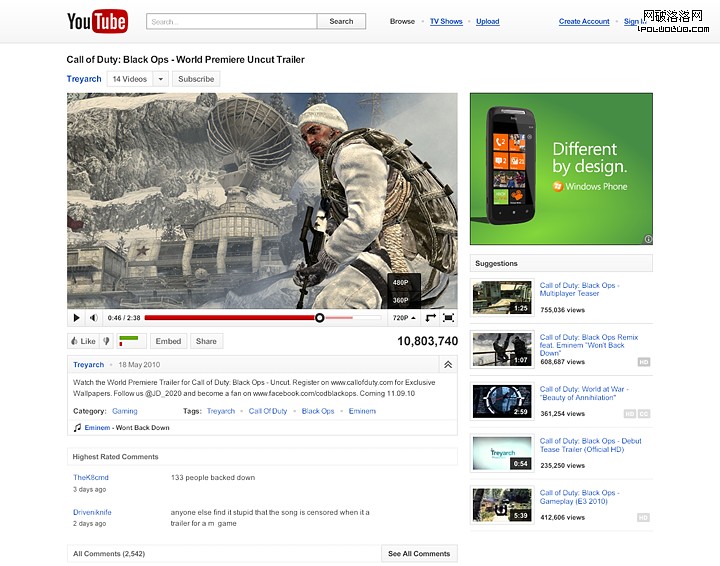Expand the 14 Videos dropdown arrow

160,79
